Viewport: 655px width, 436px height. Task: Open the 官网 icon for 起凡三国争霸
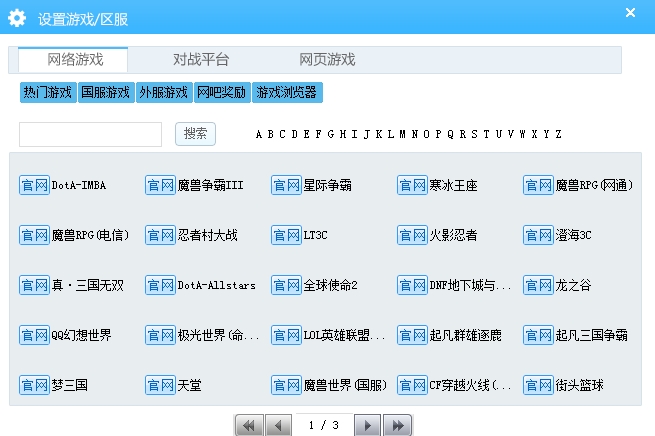(538, 335)
